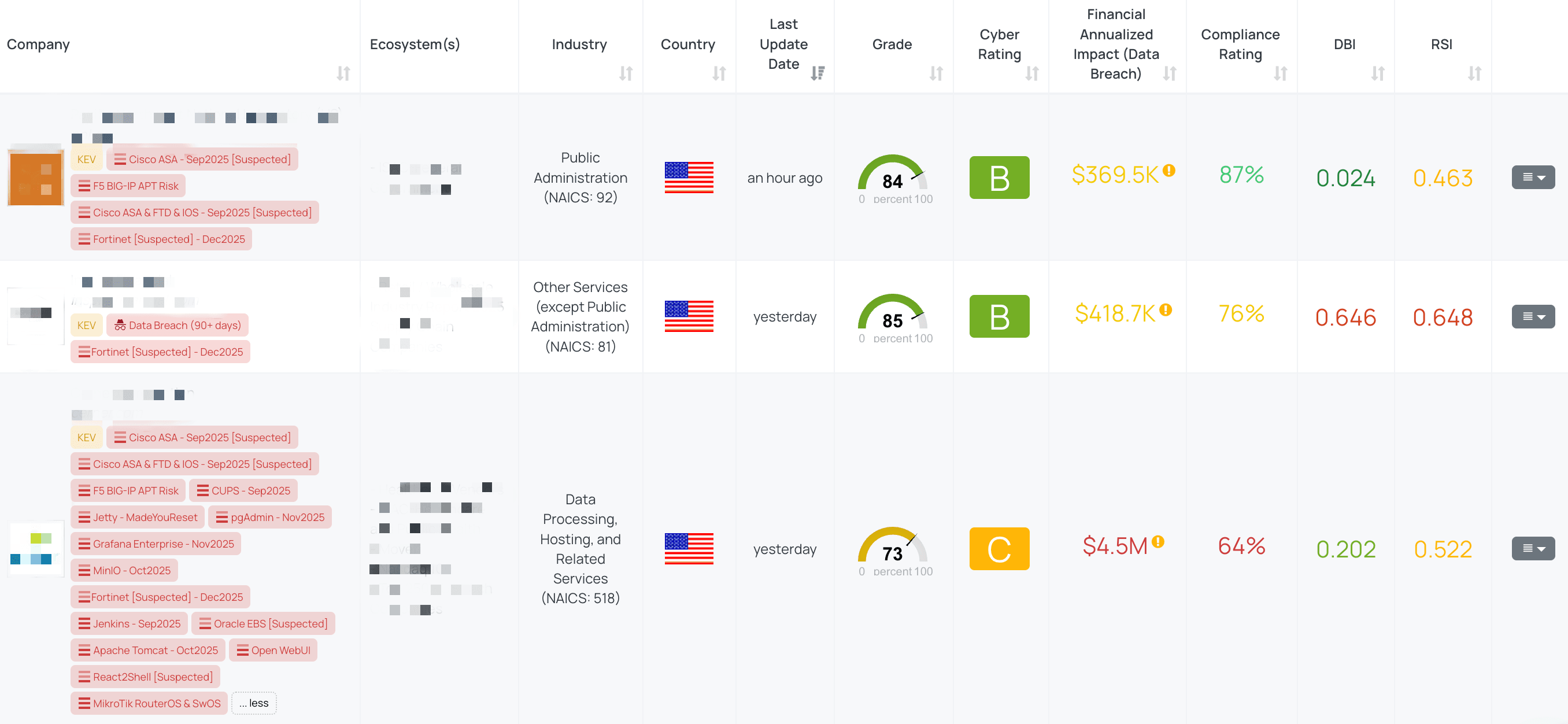The width and height of the screenshot is (1568, 724).
Task: Sort by Industry column arrows
Action: pyautogui.click(x=626, y=73)
